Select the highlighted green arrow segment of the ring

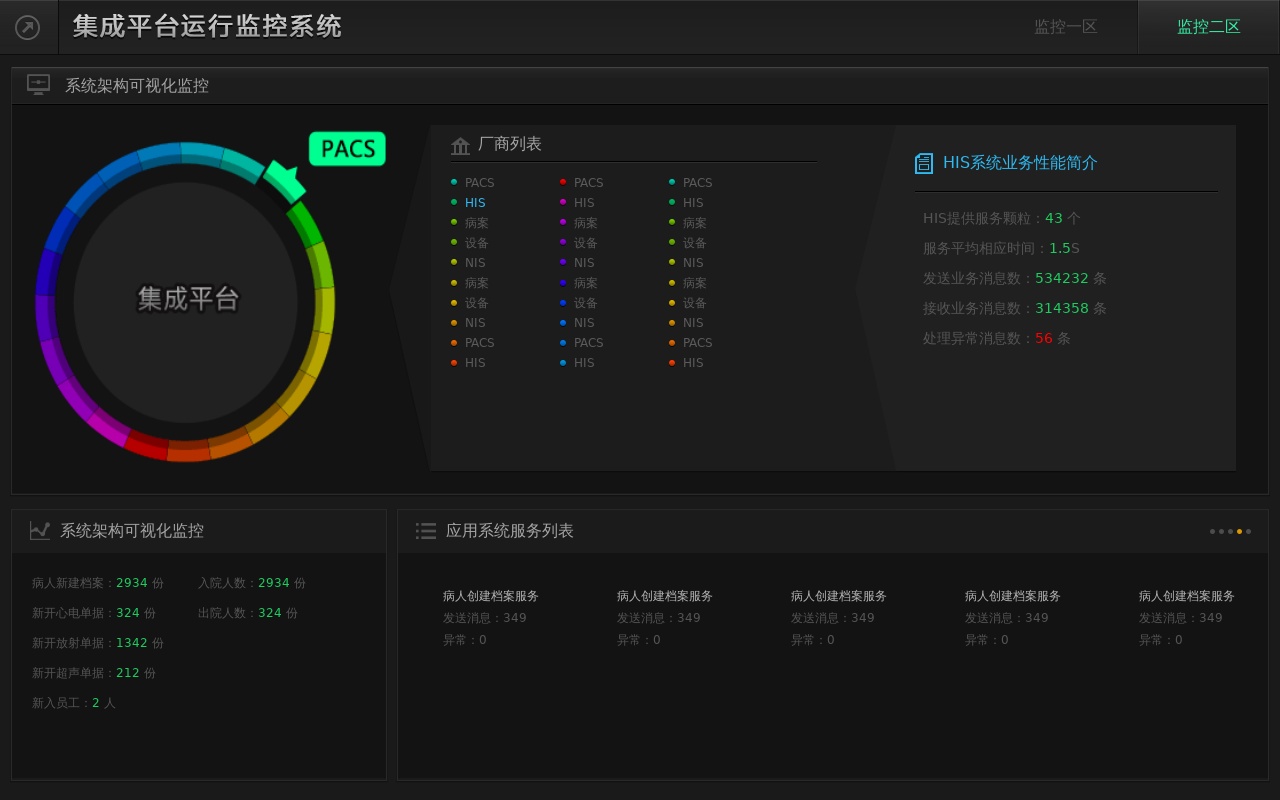coord(285,182)
